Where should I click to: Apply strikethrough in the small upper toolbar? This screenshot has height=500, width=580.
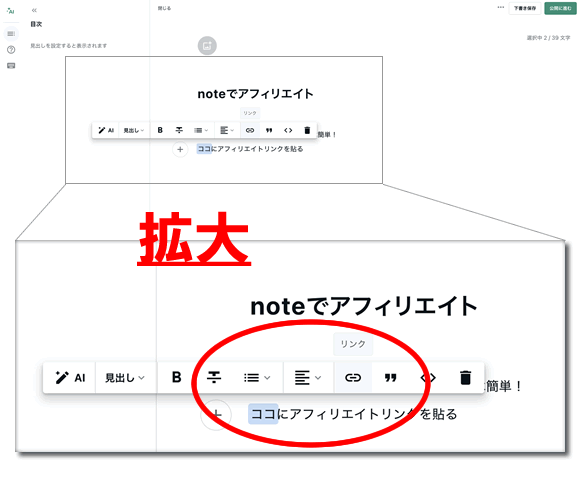179,130
